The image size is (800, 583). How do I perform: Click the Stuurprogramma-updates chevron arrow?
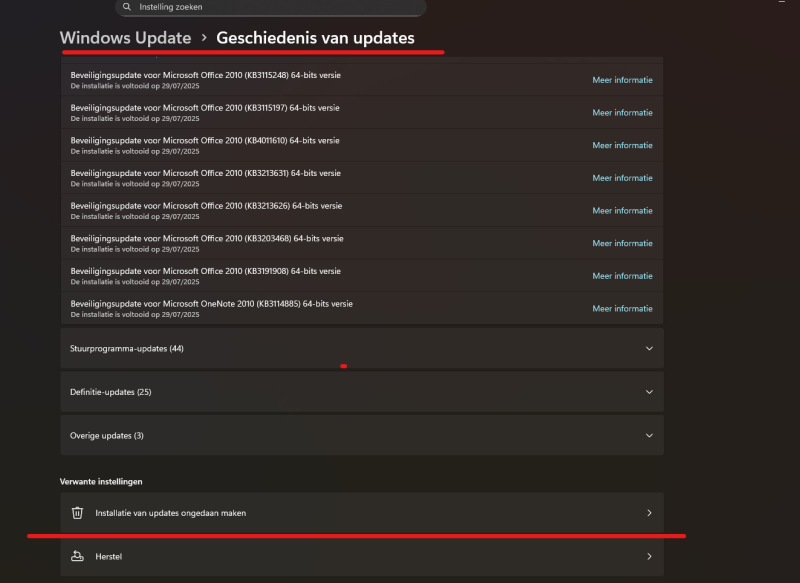click(649, 348)
